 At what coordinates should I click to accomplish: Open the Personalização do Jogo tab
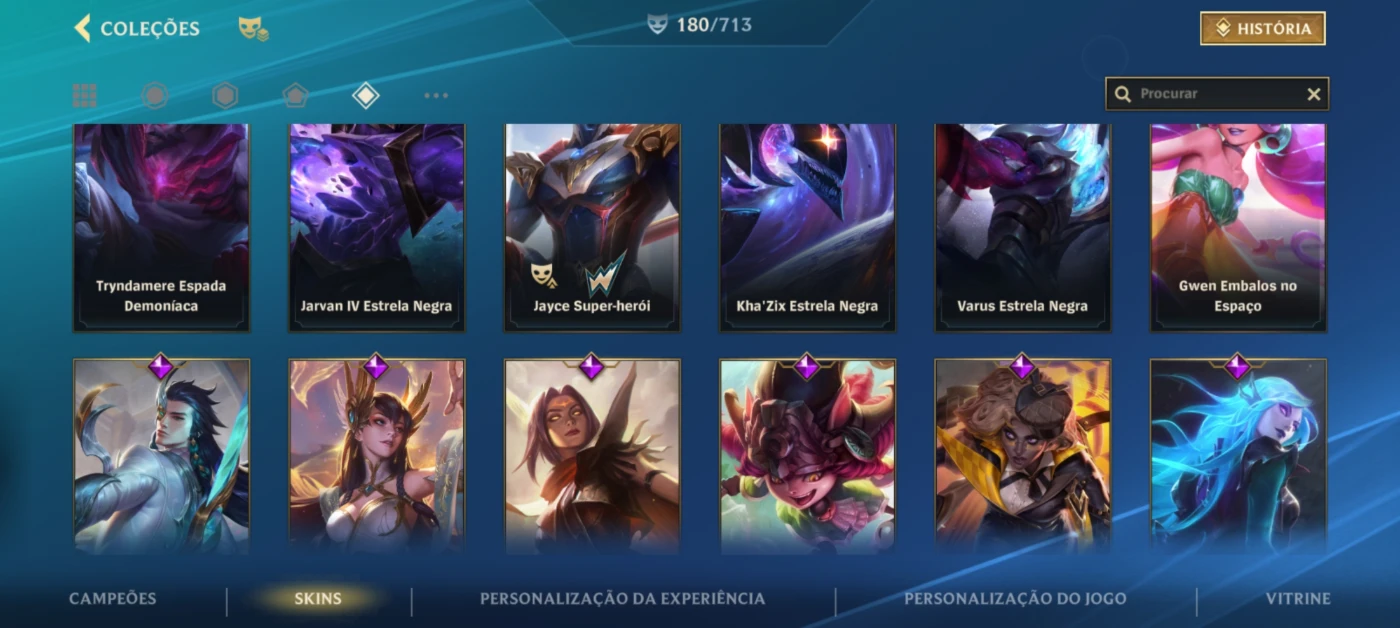[1015, 599]
